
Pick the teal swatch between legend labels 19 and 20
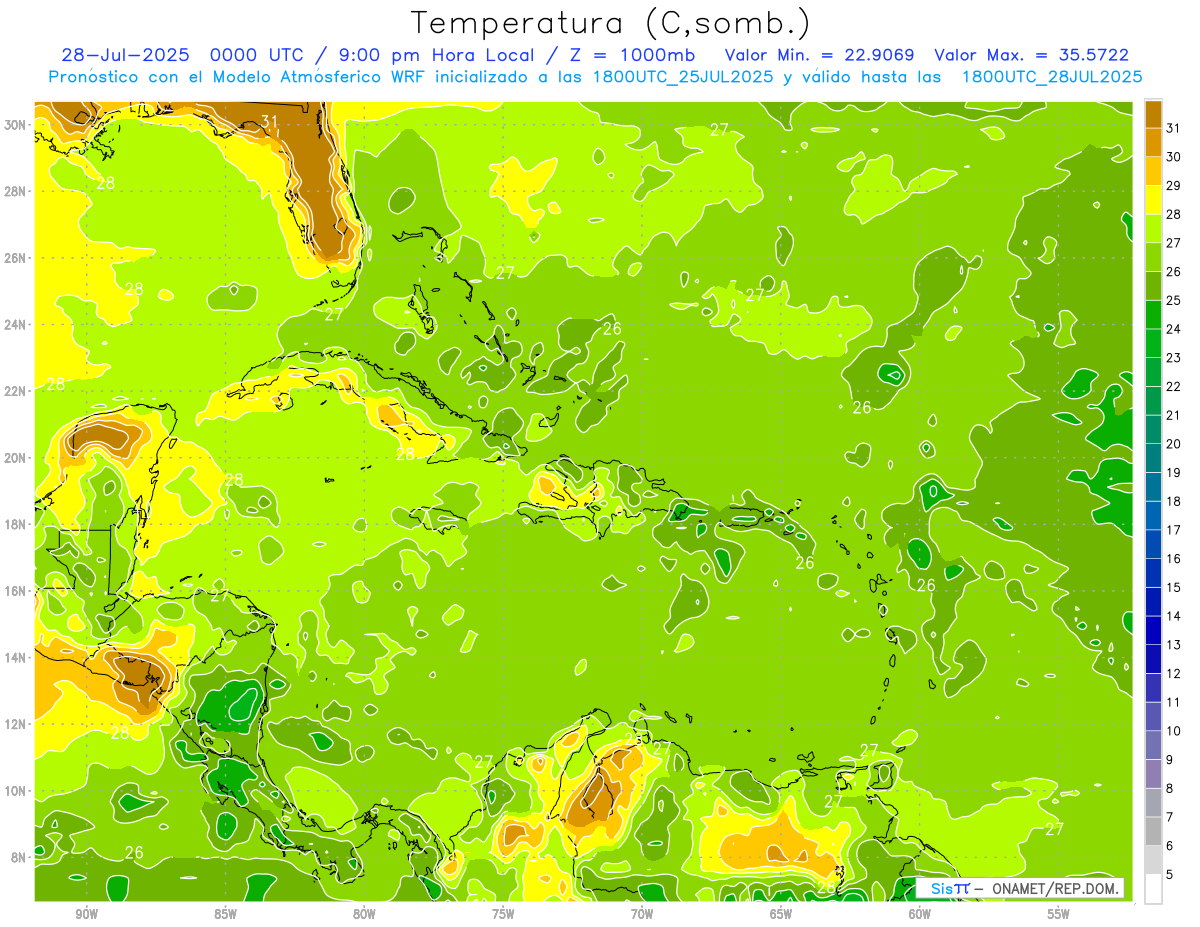tap(1153, 458)
